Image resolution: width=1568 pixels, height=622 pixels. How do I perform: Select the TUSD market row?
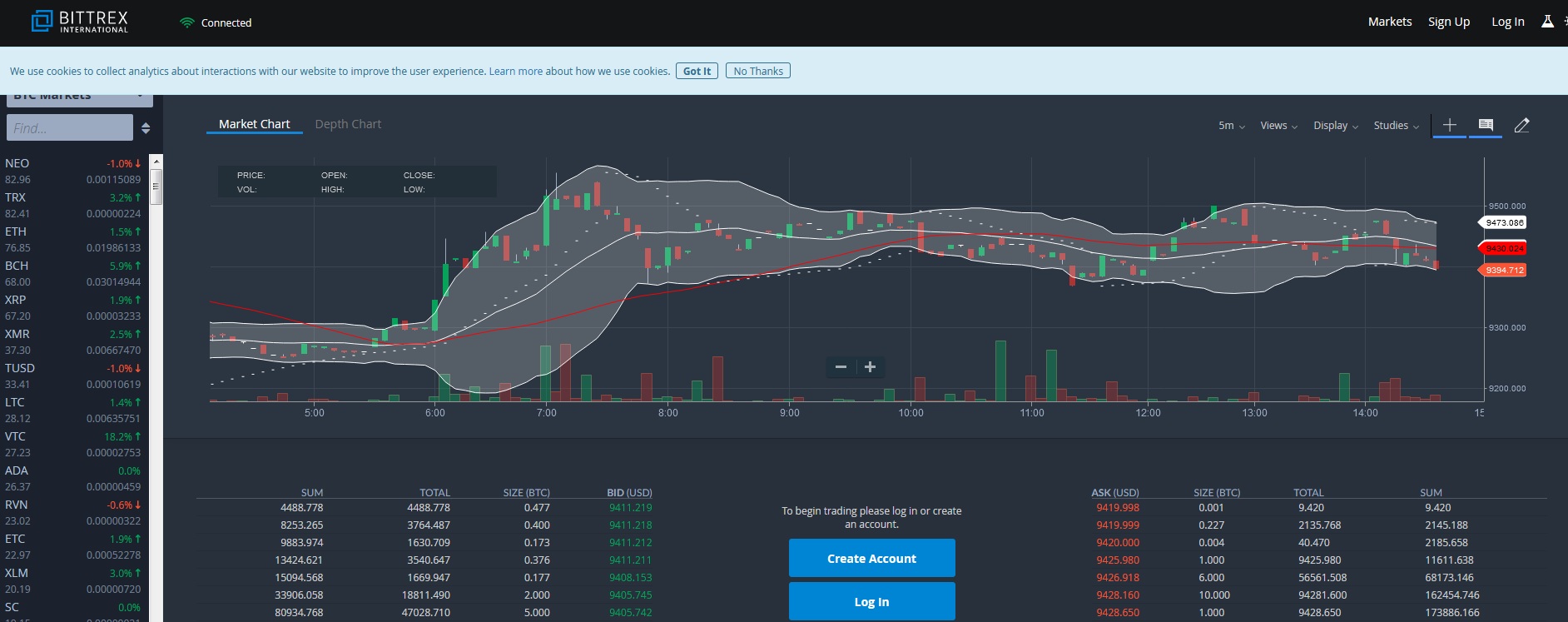click(73, 376)
